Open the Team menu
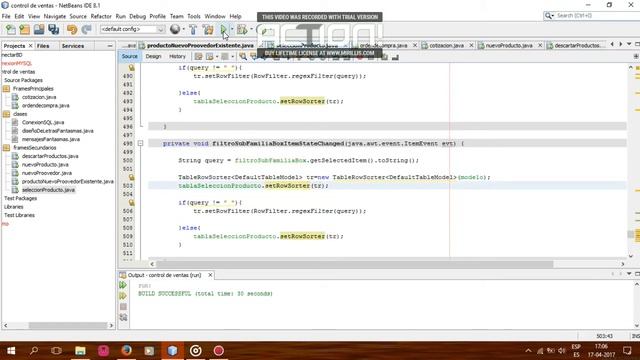 (176, 16)
